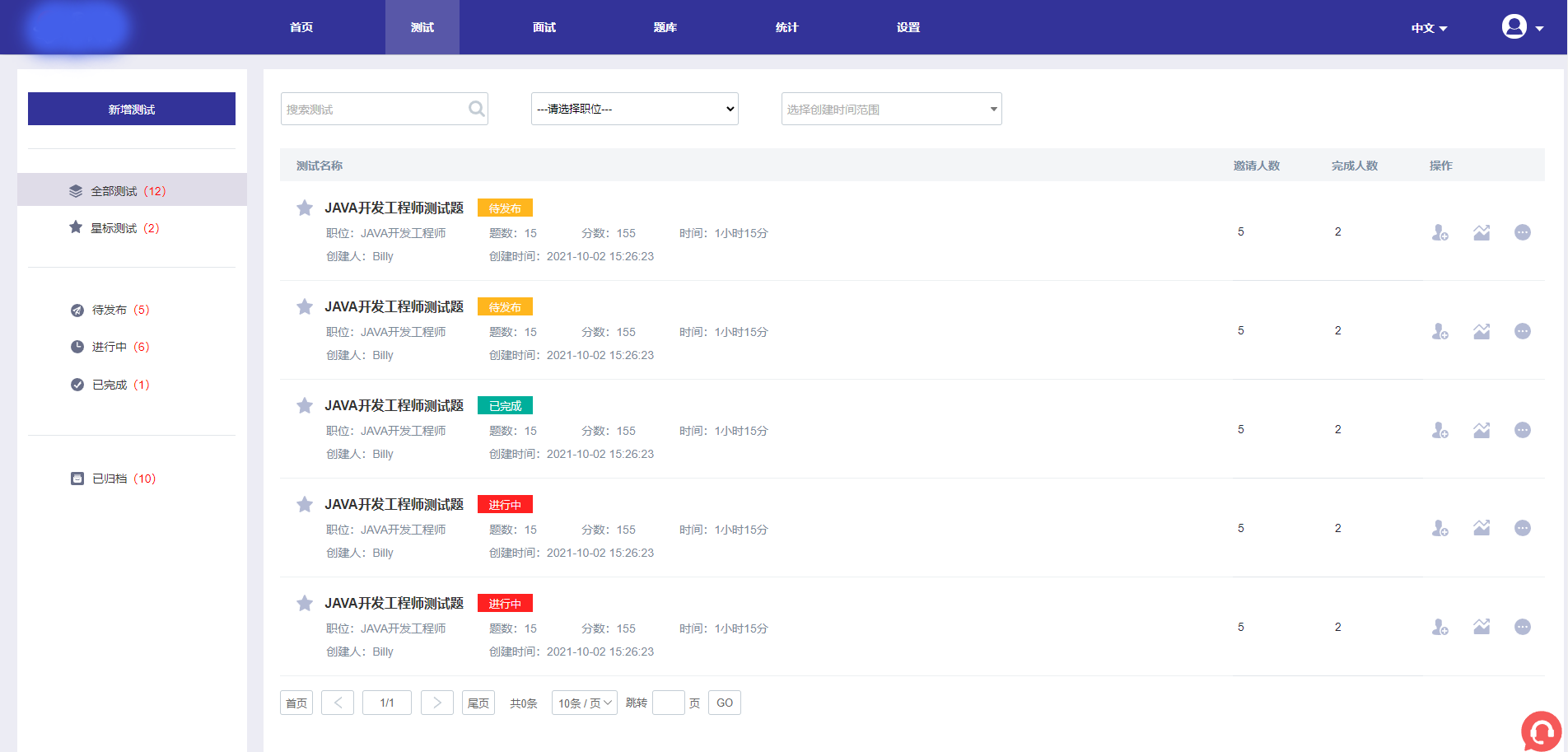Click the 搜索测试 search input field
Image resolution: width=1568 pixels, height=752 pixels.
pyautogui.click(x=375, y=109)
